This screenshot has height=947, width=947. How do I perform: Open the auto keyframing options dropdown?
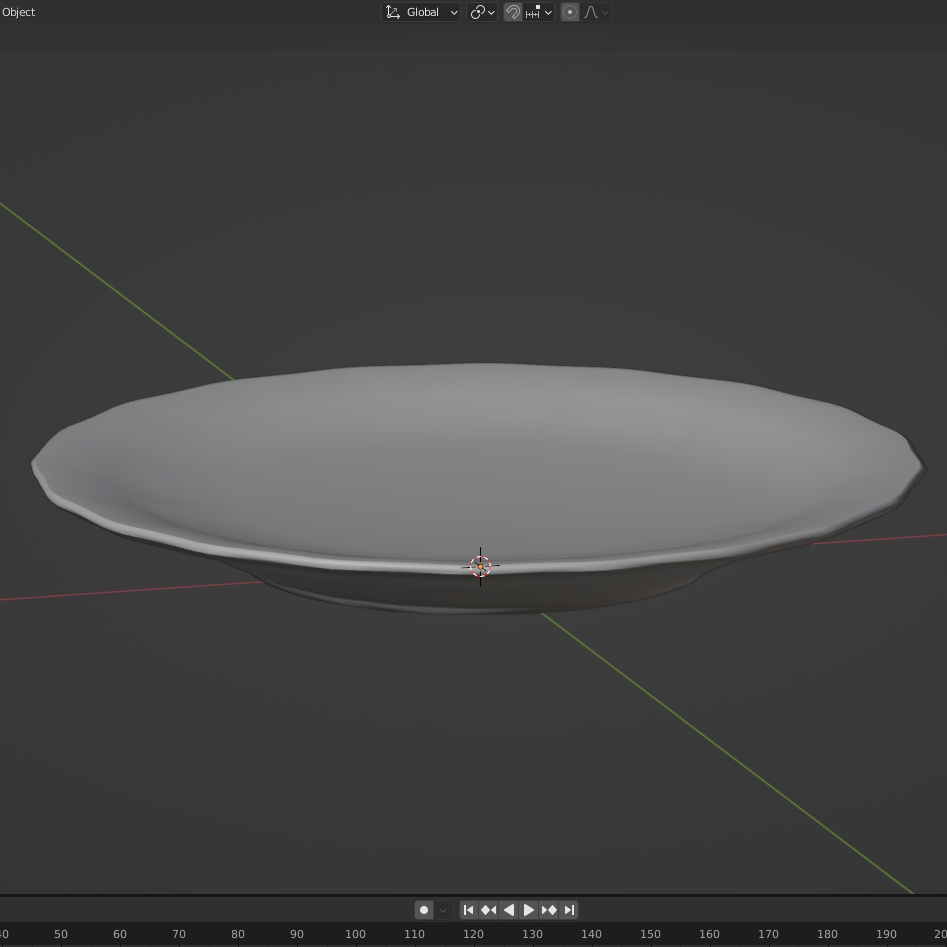coord(443,910)
